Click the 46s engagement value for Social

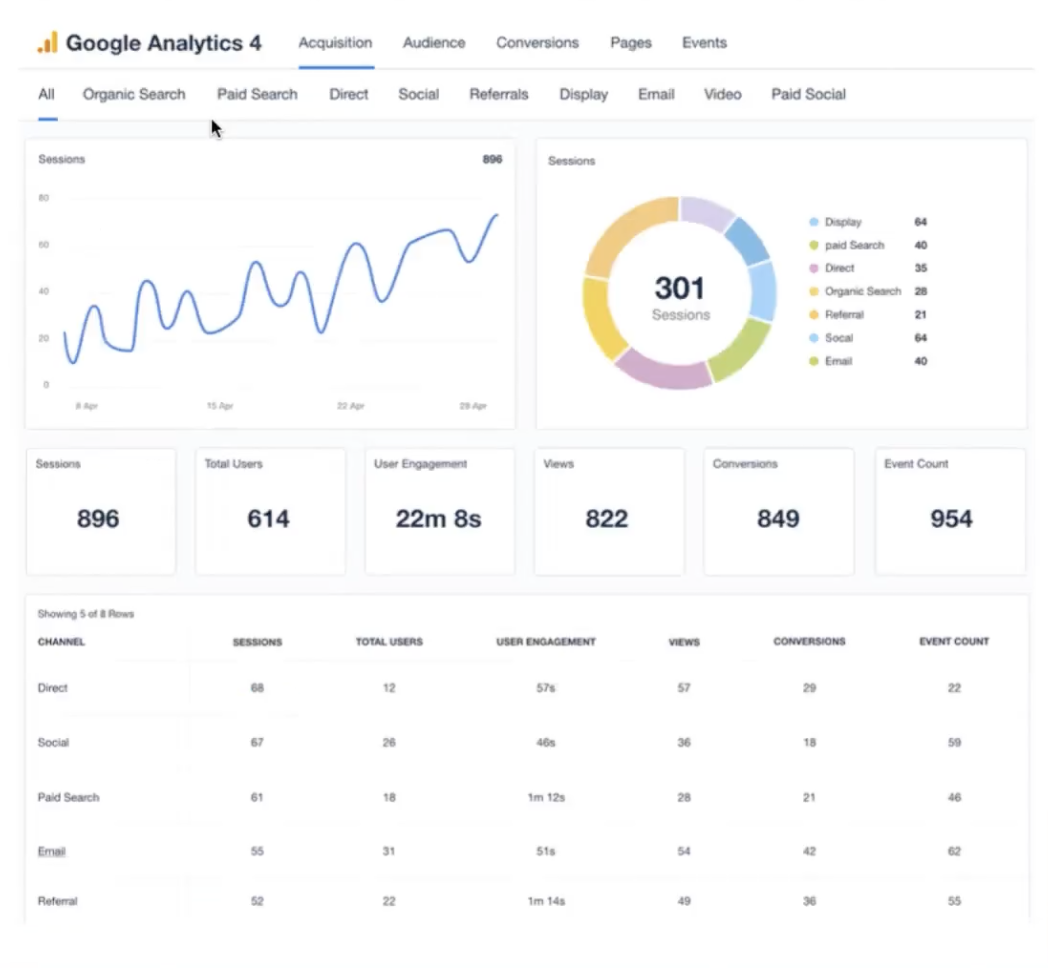coord(546,743)
